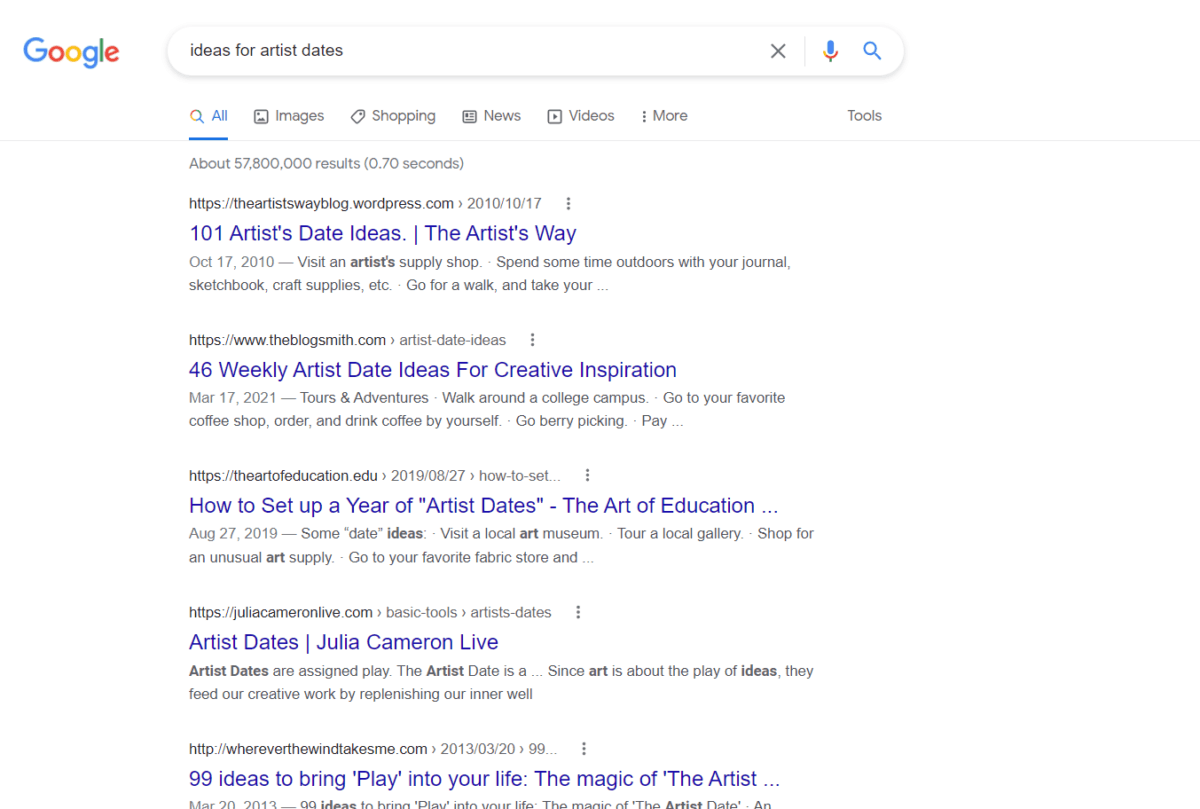Open the Tools filter options

tap(864, 115)
